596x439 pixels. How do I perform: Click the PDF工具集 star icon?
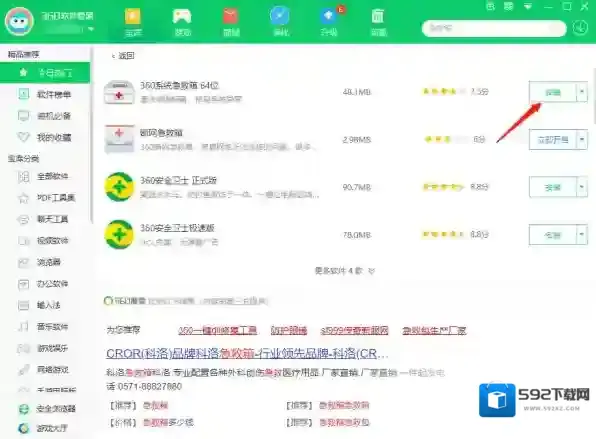click(24, 198)
